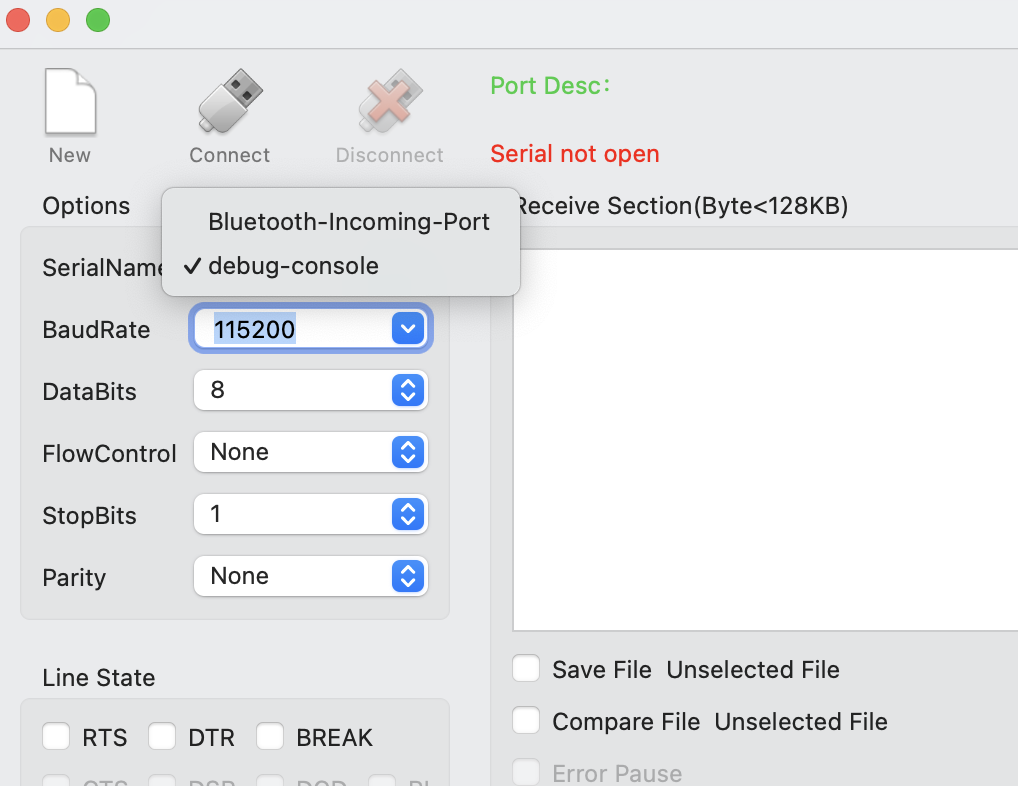Viewport: 1018px width, 786px height.
Task: Click the green macOS fullscreen button
Action: coord(98,19)
